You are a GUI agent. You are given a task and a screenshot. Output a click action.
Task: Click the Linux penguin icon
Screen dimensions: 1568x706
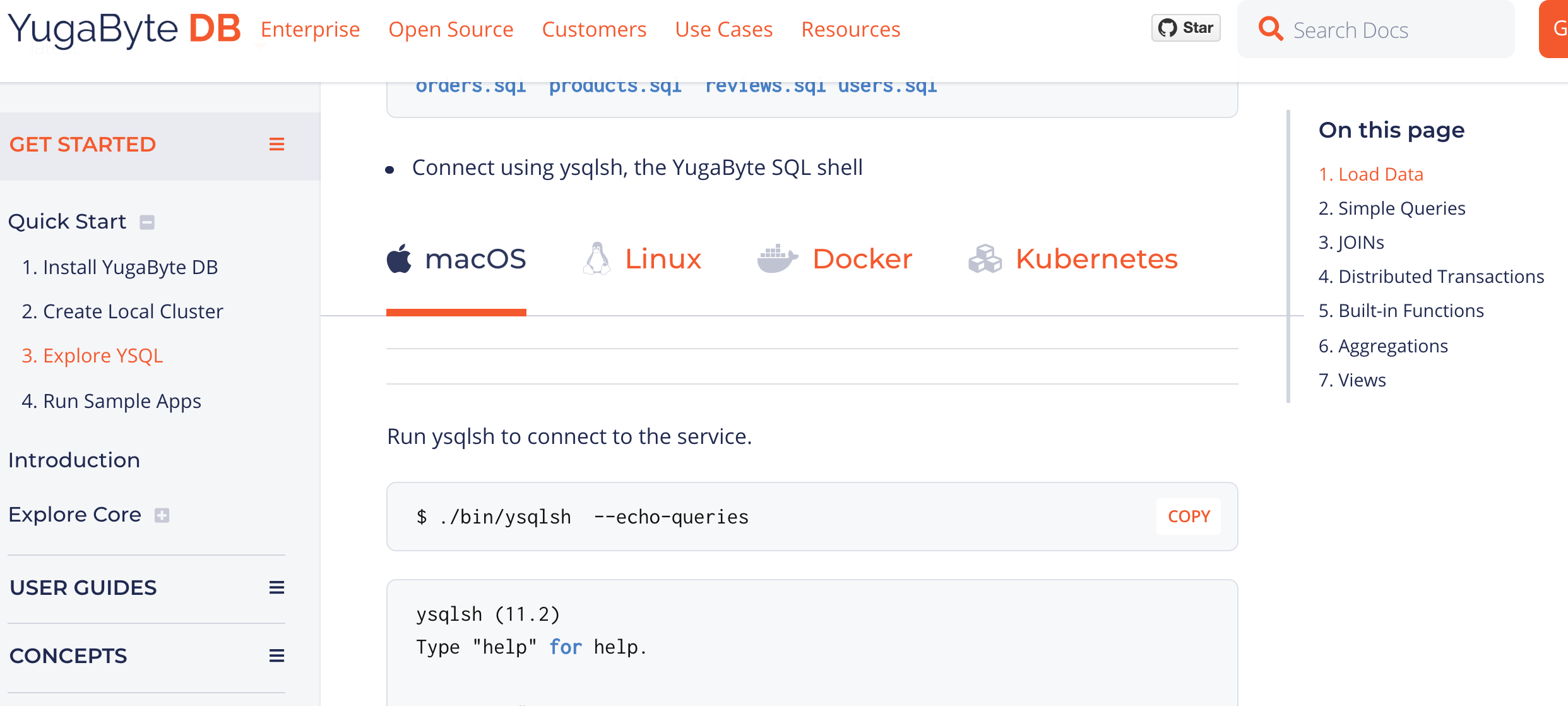pos(597,259)
